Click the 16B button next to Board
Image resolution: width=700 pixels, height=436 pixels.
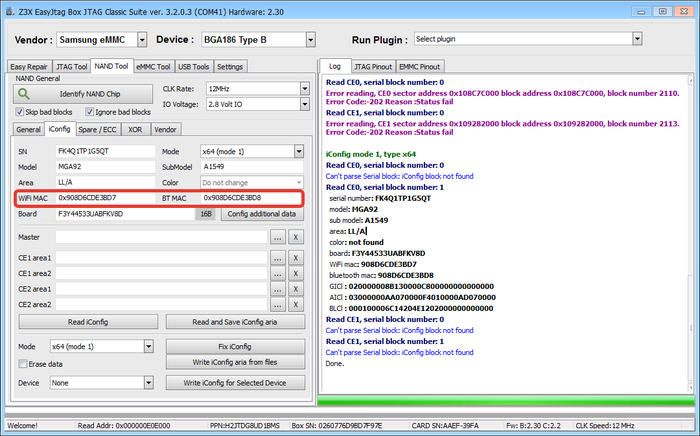(206, 214)
